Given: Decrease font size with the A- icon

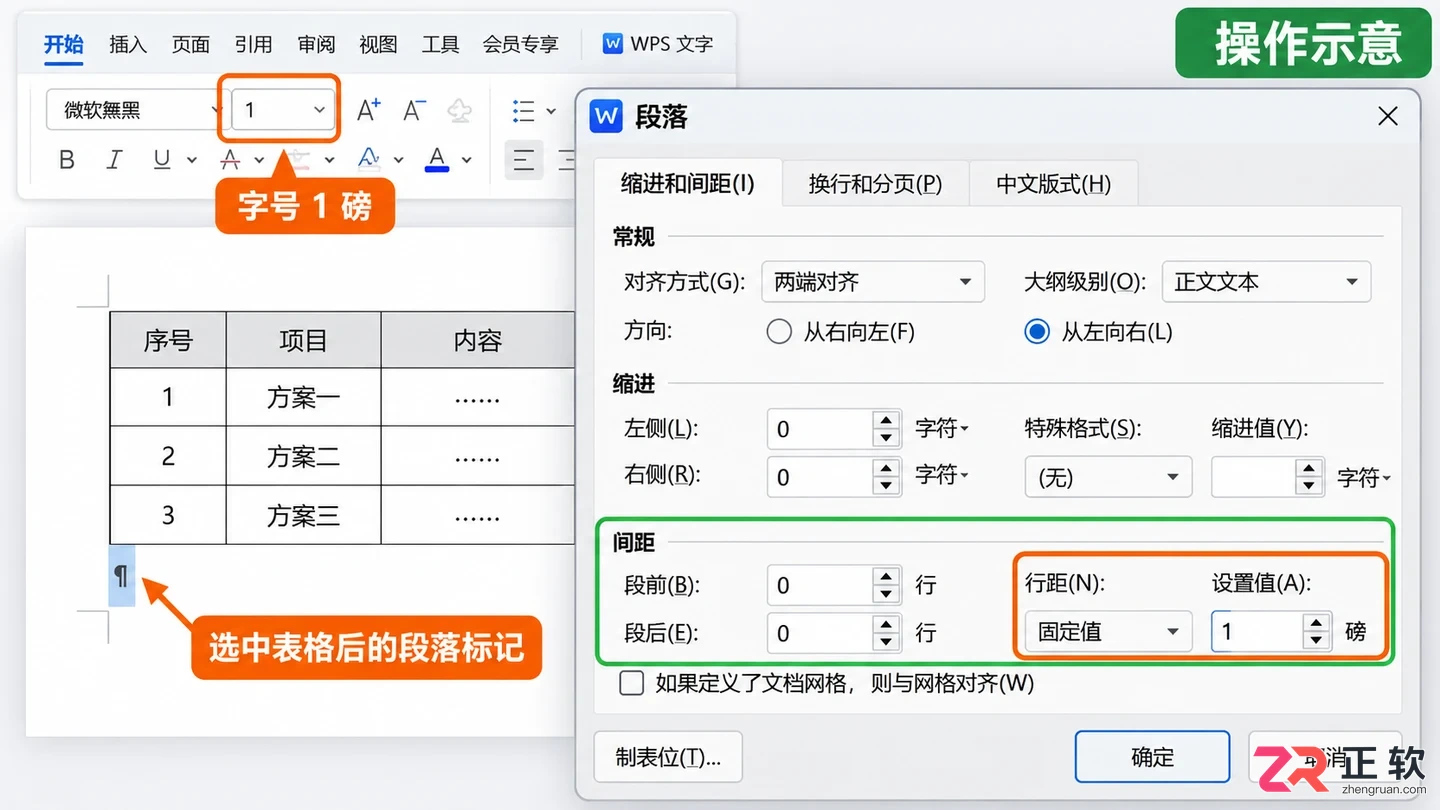Looking at the screenshot, I should 414,110.
